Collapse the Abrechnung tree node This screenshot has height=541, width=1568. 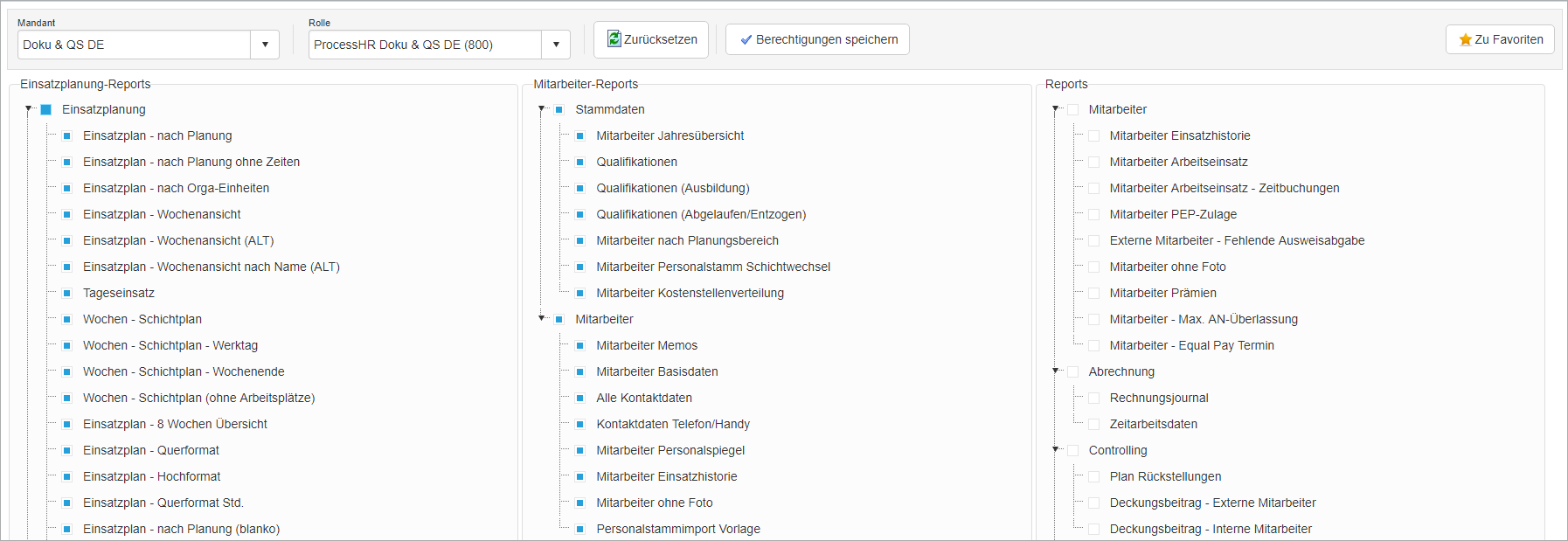click(1055, 371)
